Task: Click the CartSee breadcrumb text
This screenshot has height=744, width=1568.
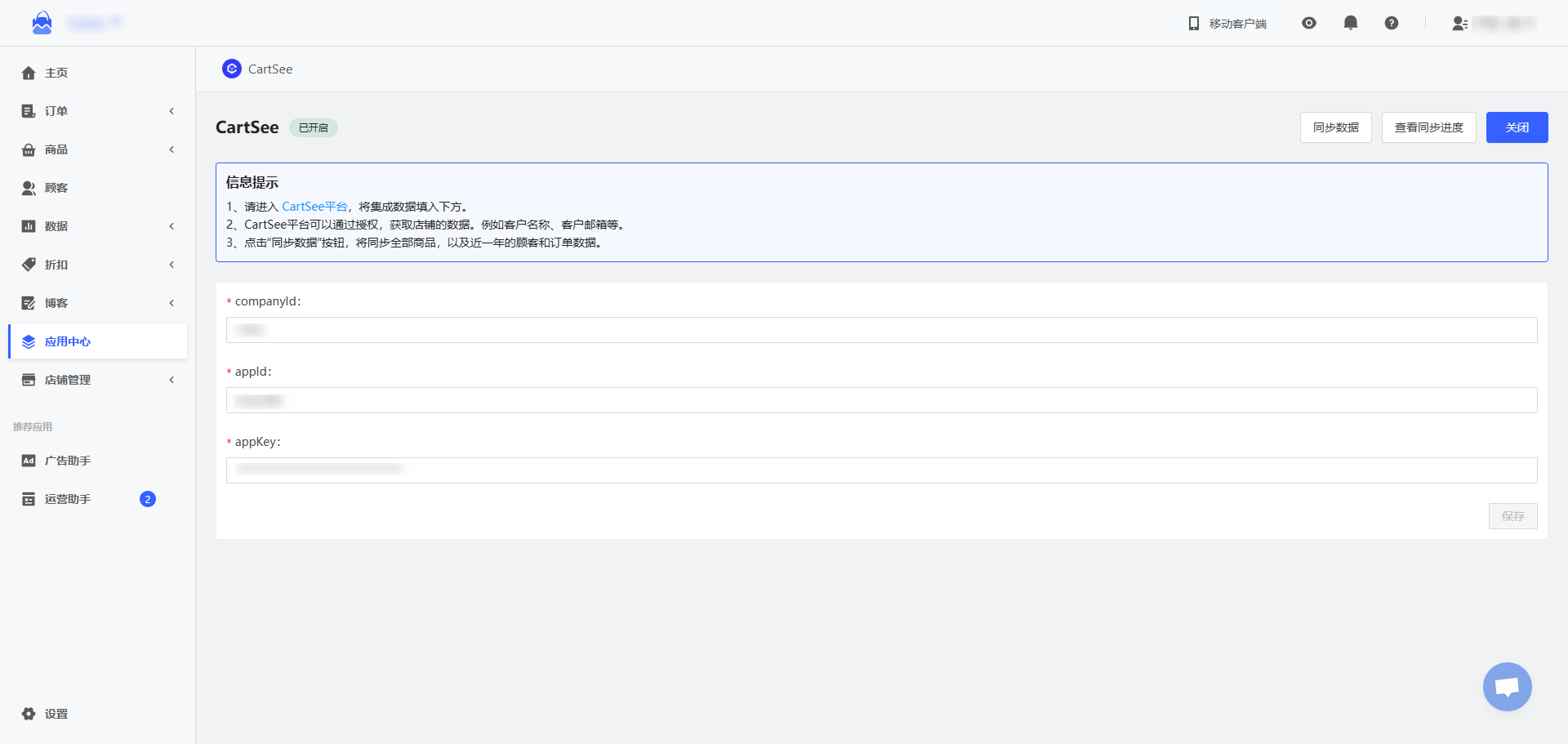Action: (270, 69)
